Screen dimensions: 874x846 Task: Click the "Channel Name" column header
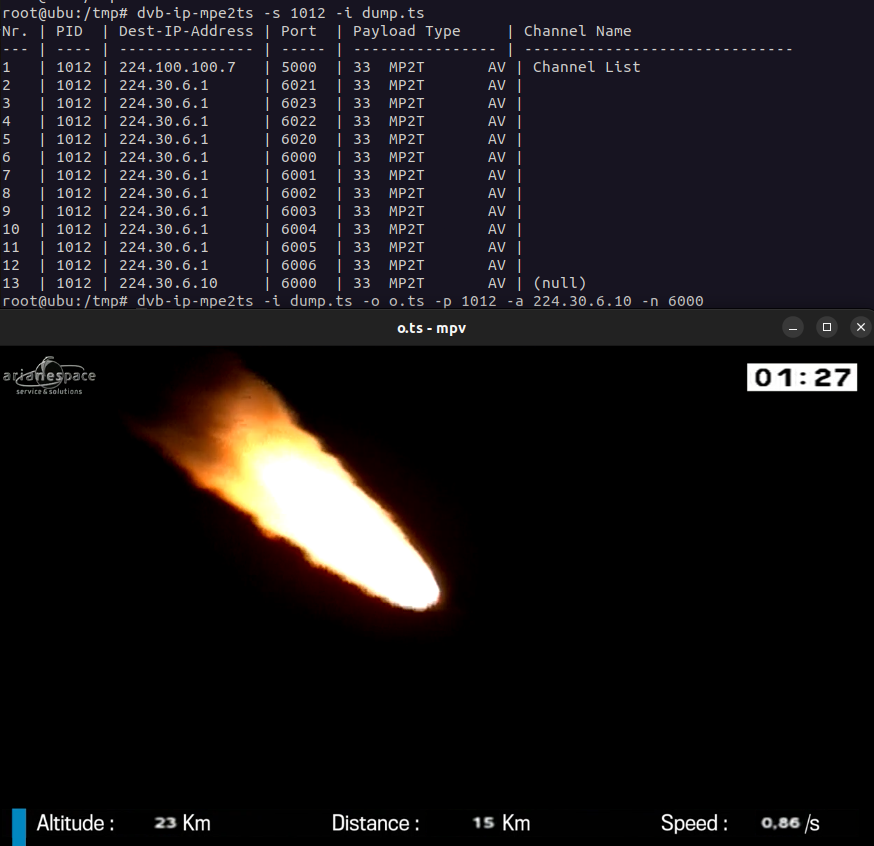(x=577, y=31)
